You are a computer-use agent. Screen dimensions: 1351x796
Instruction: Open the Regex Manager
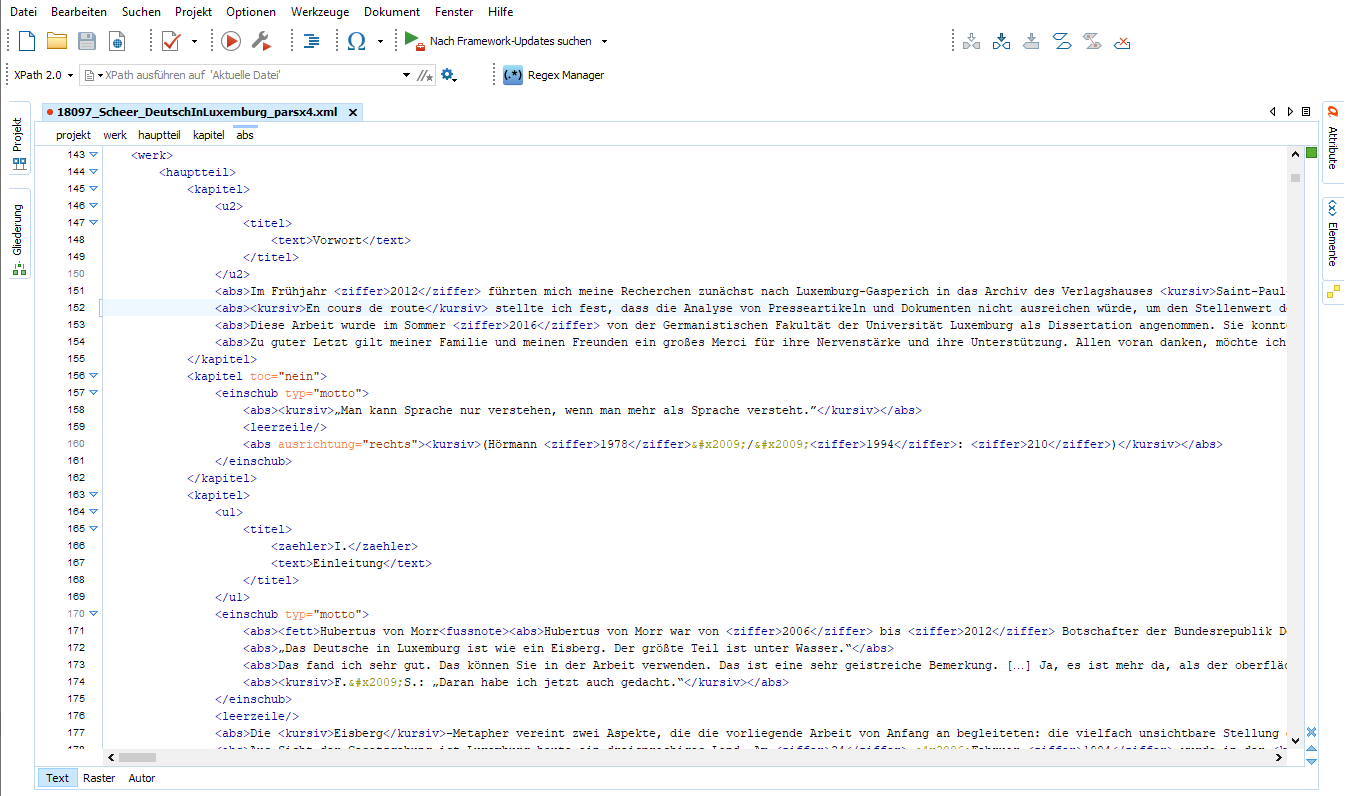pos(553,75)
